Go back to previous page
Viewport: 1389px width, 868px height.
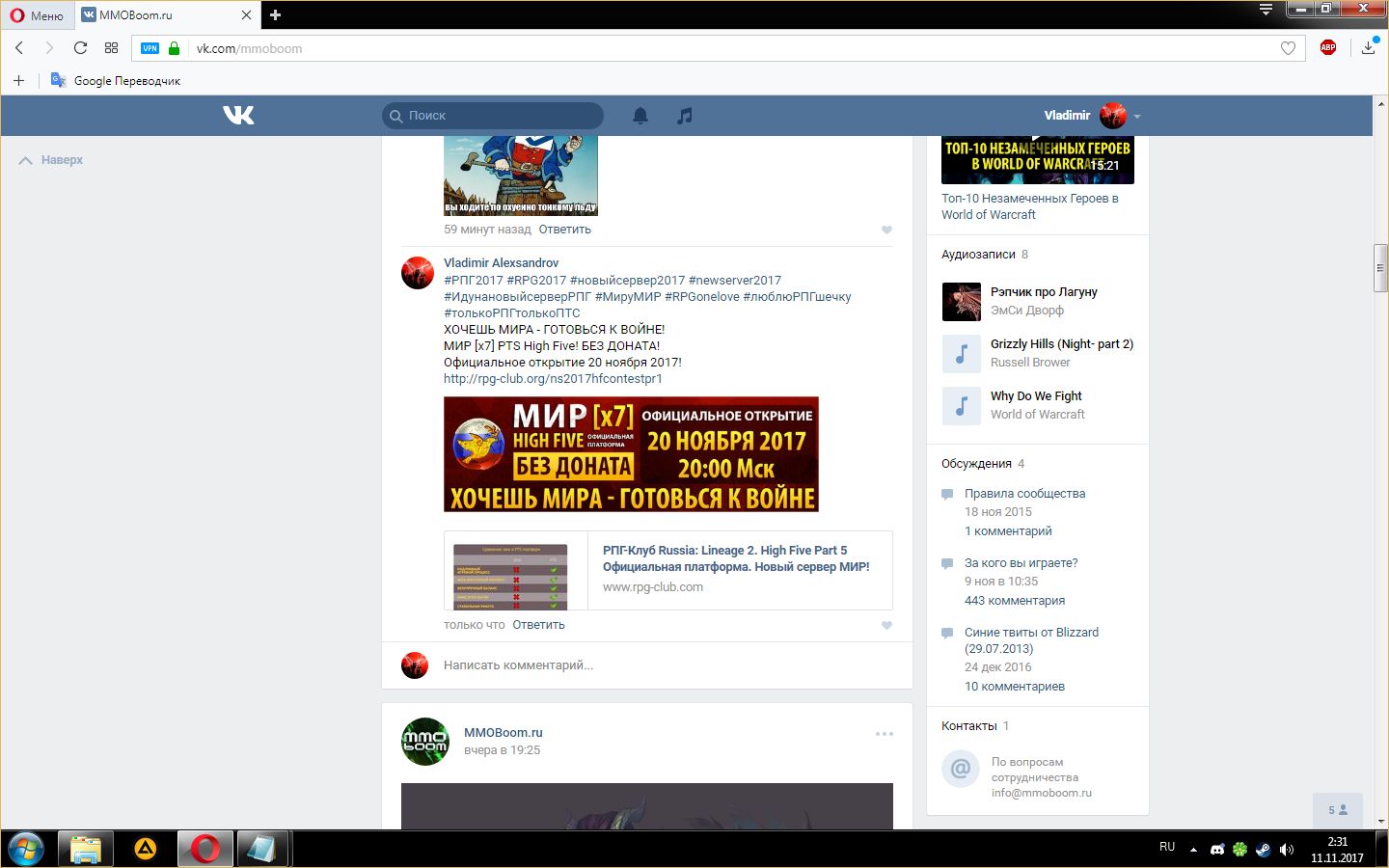(19, 48)
